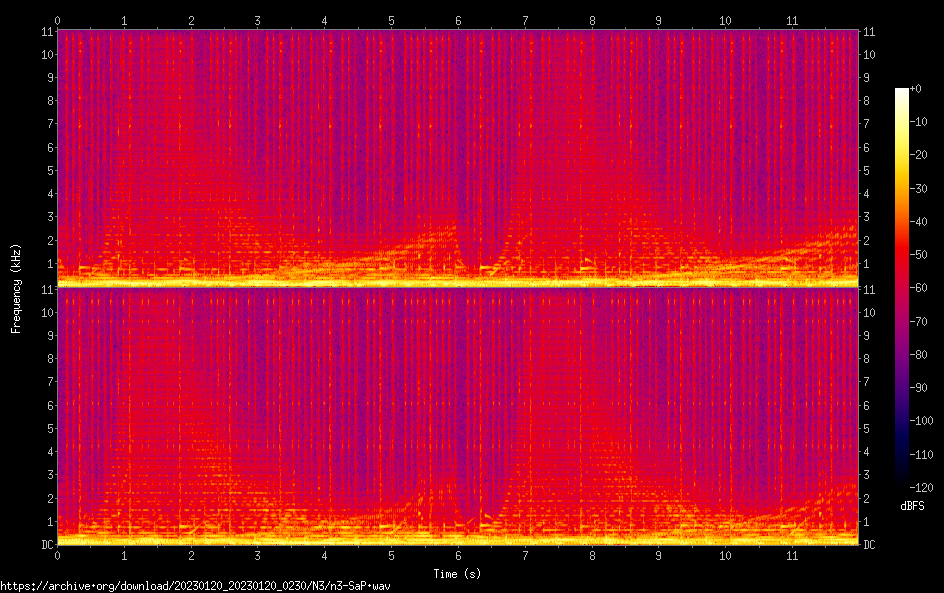
Task: Click the "3" tick on the top time axis
Action: (258, 19)
